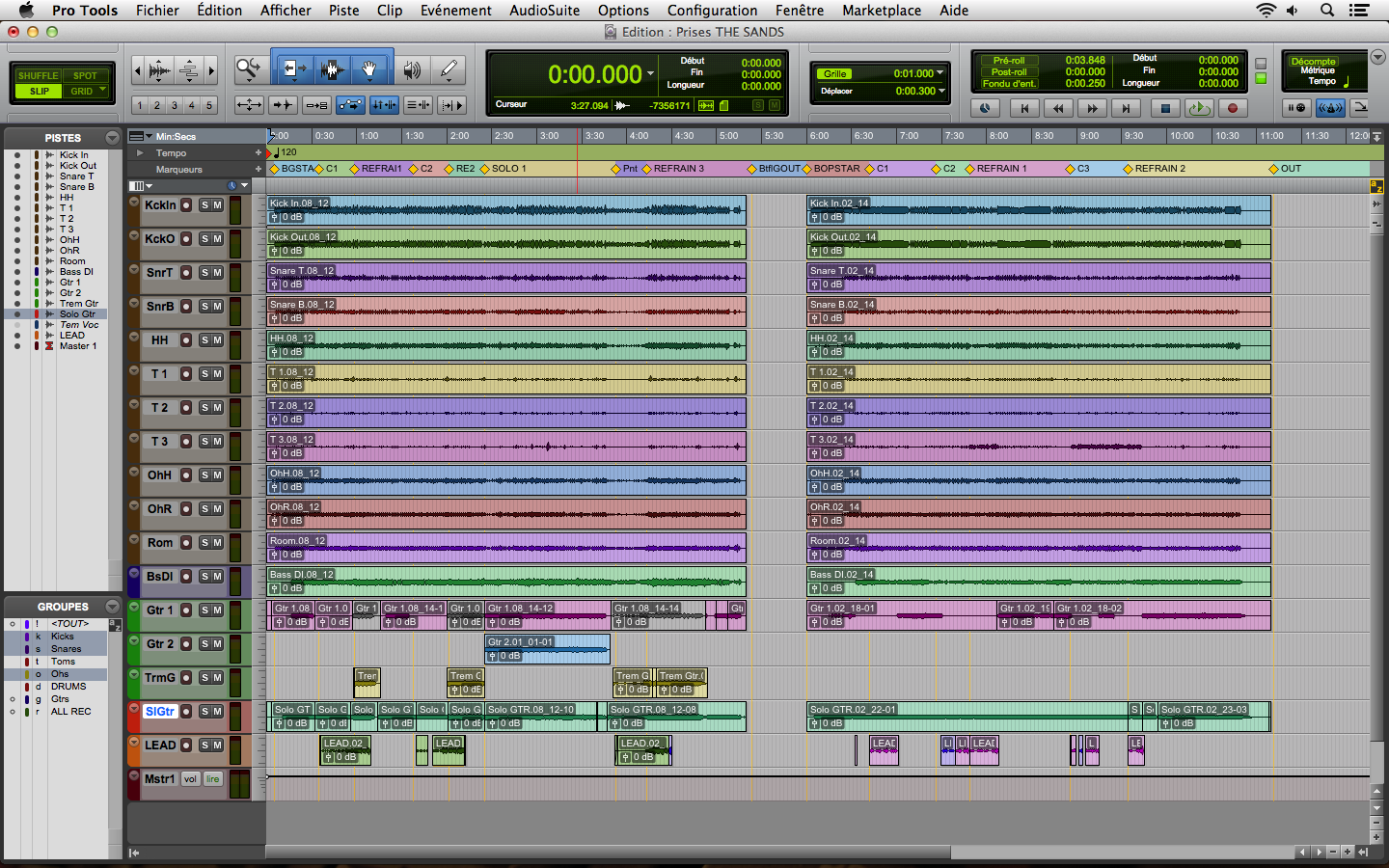Enable SHUFFLE edit mode
The height and width of the screenshot is (868, 1389).
tap(39, 75)
